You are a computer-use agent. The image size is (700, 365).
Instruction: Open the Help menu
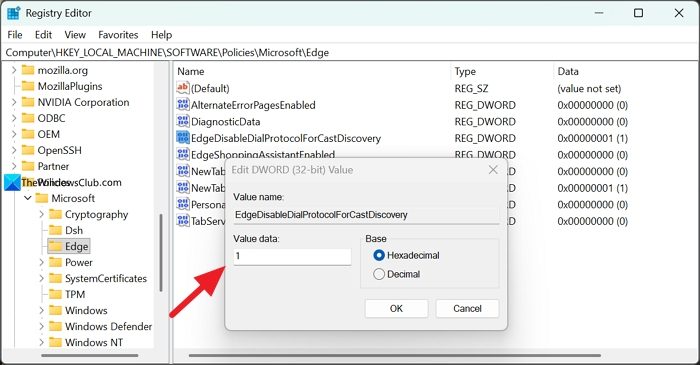[161, 35]
